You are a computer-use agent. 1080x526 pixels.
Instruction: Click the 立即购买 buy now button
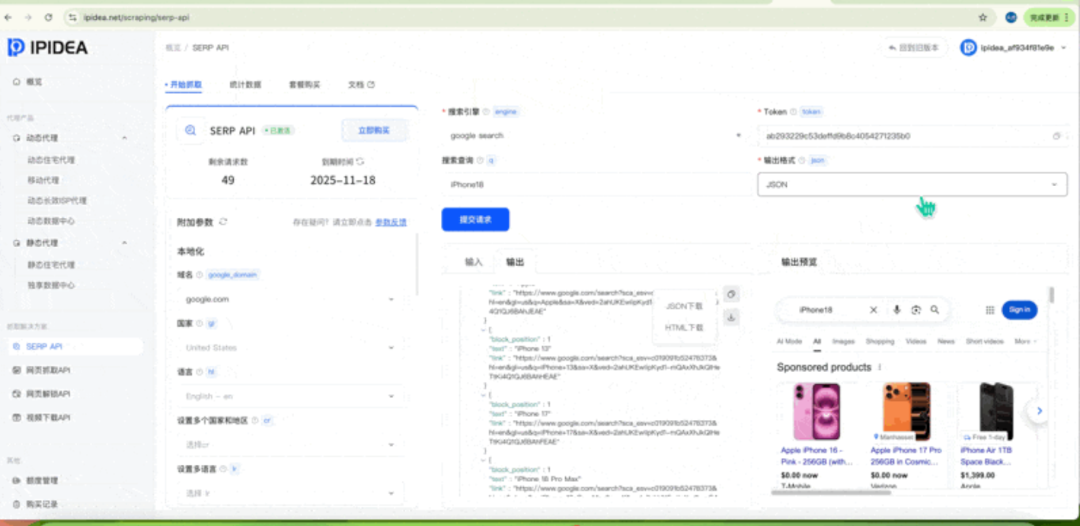click(x=374, y=130)
